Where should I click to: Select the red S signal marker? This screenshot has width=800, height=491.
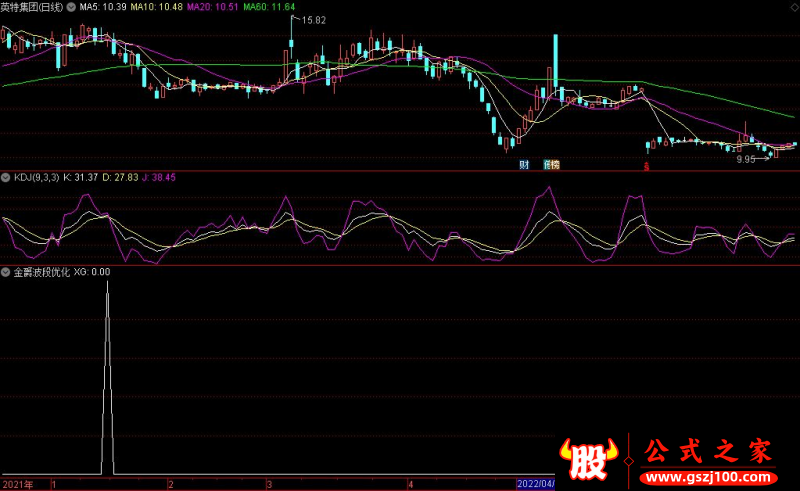coord(646,166)
